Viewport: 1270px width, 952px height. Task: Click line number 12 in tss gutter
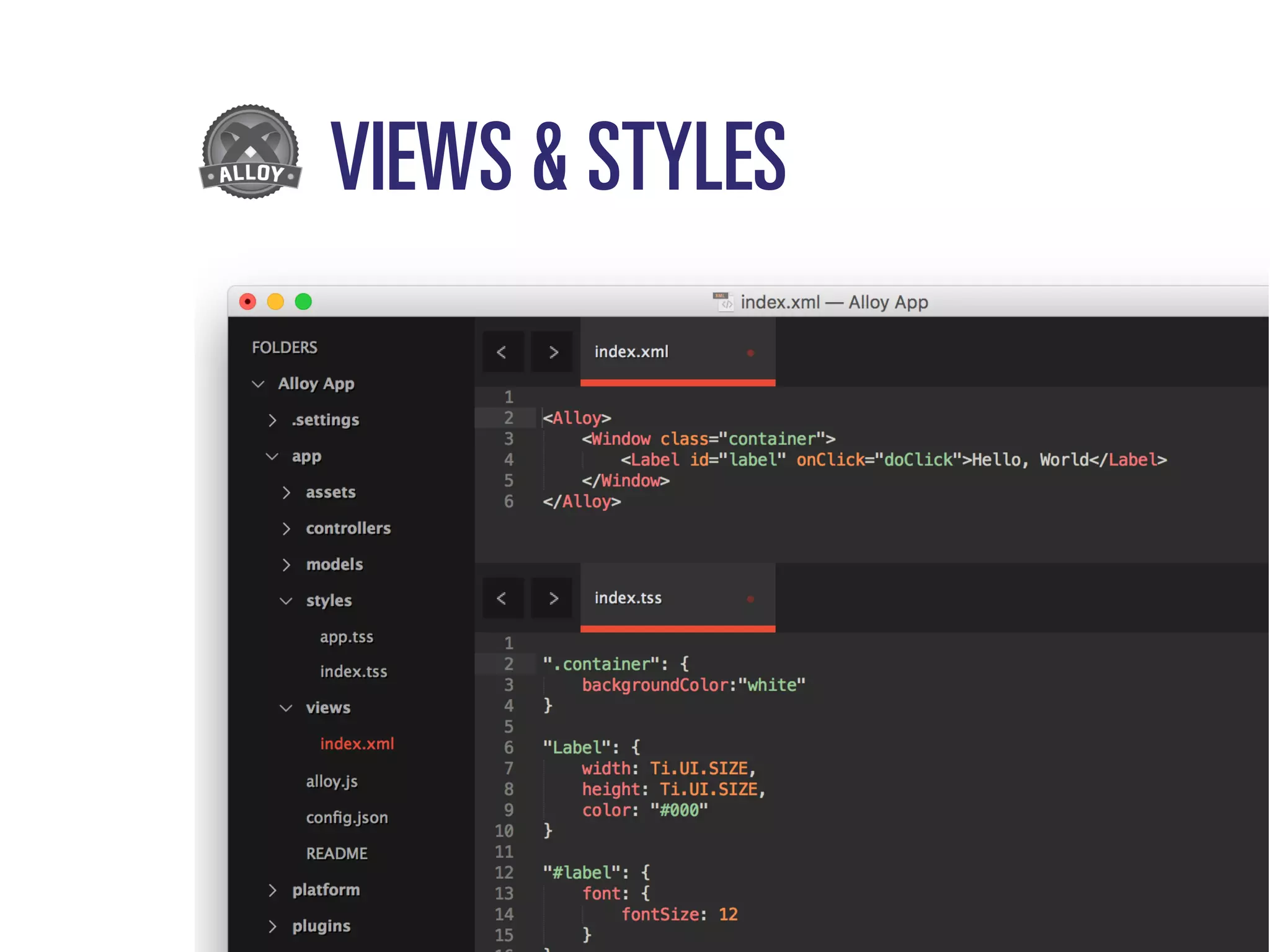[x=504, y=872]
